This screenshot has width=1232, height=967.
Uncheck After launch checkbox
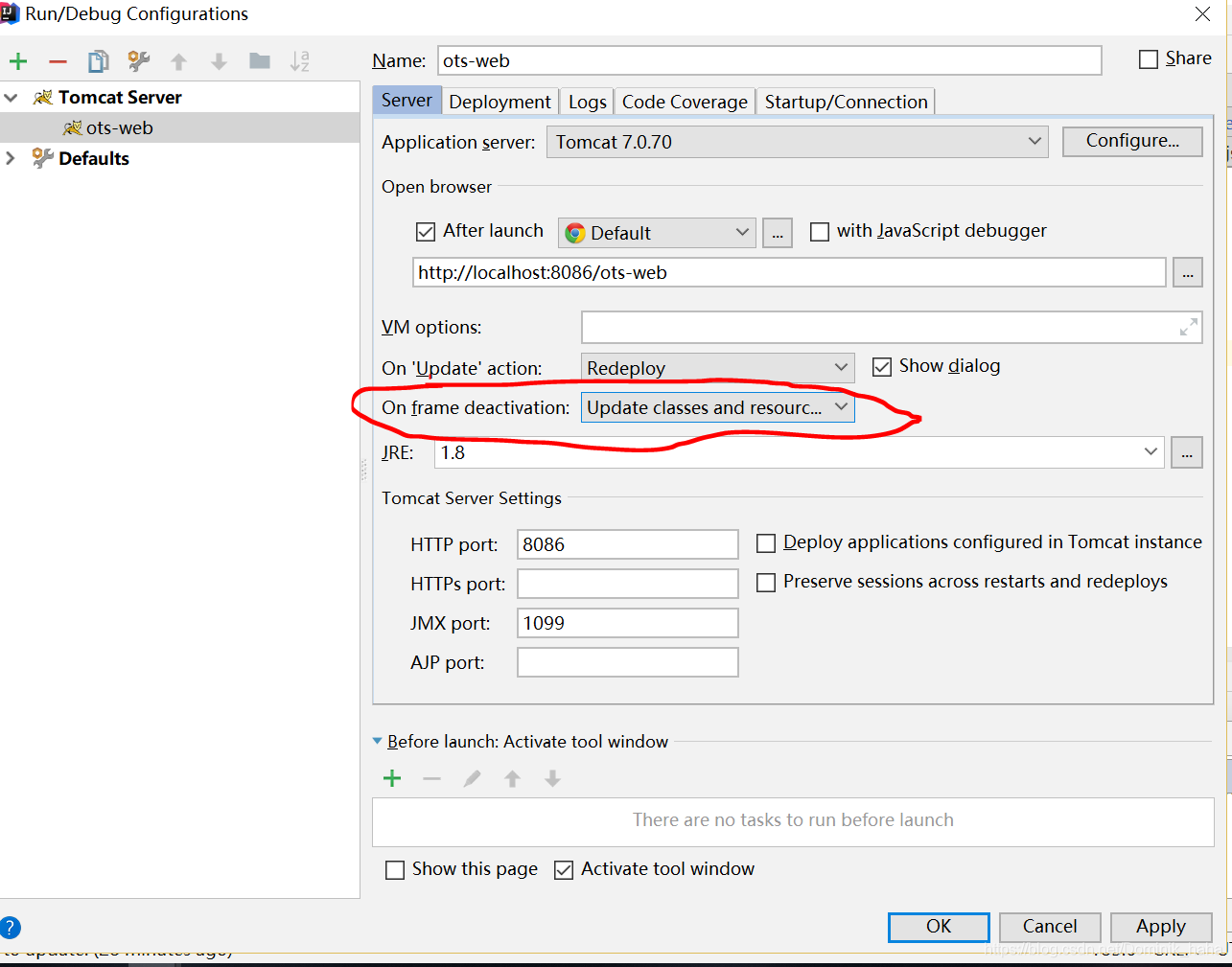point(426,232)
